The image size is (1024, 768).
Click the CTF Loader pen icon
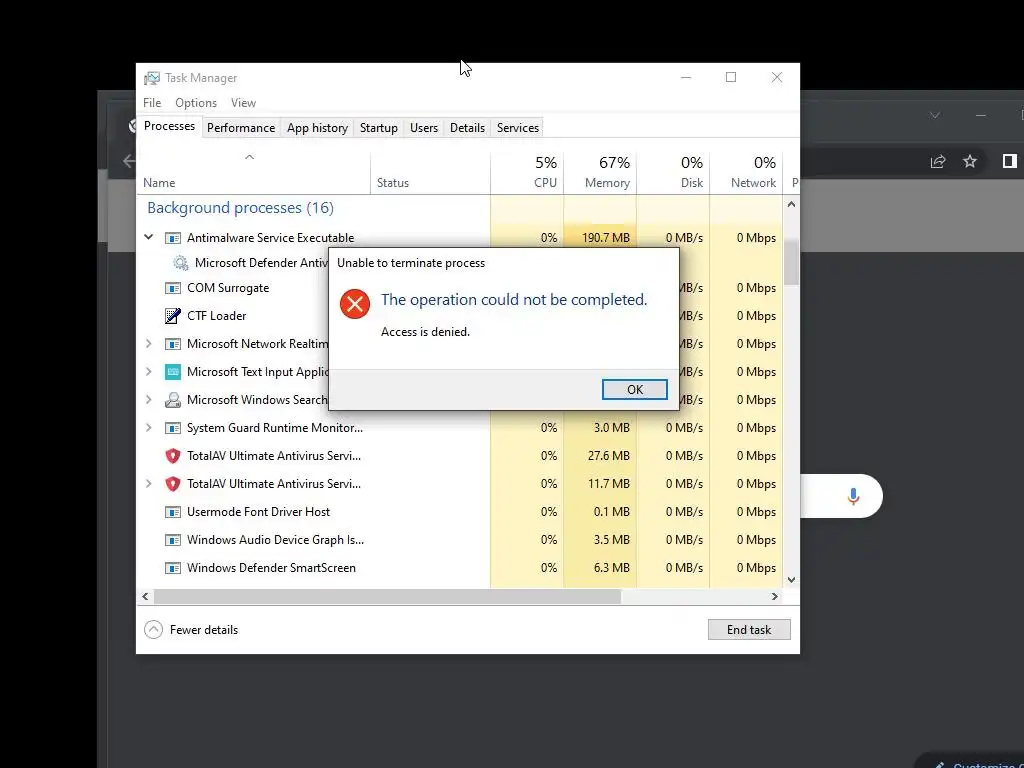click(x=172, y=316)
